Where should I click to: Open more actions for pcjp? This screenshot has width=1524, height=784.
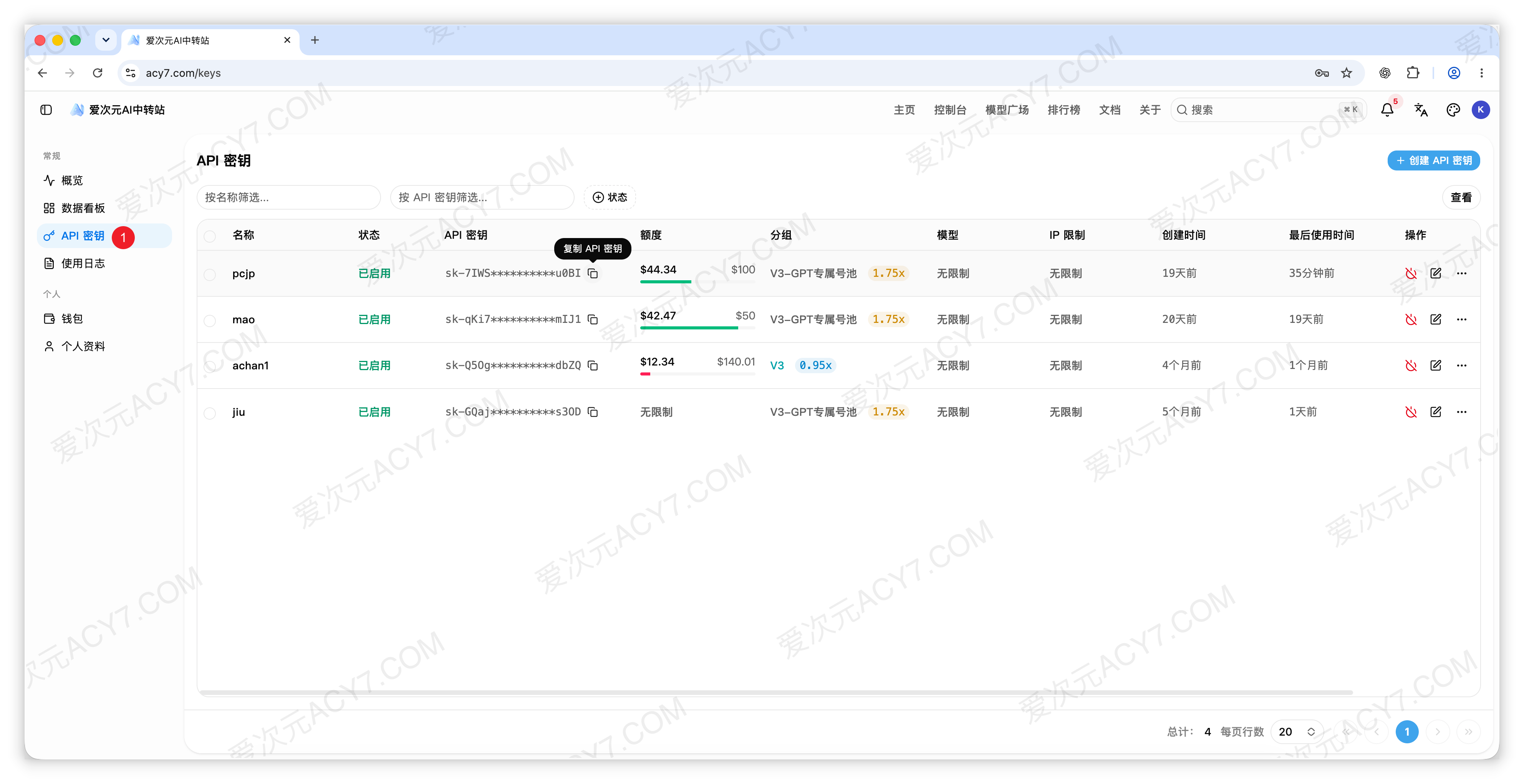click(1462, 273)
